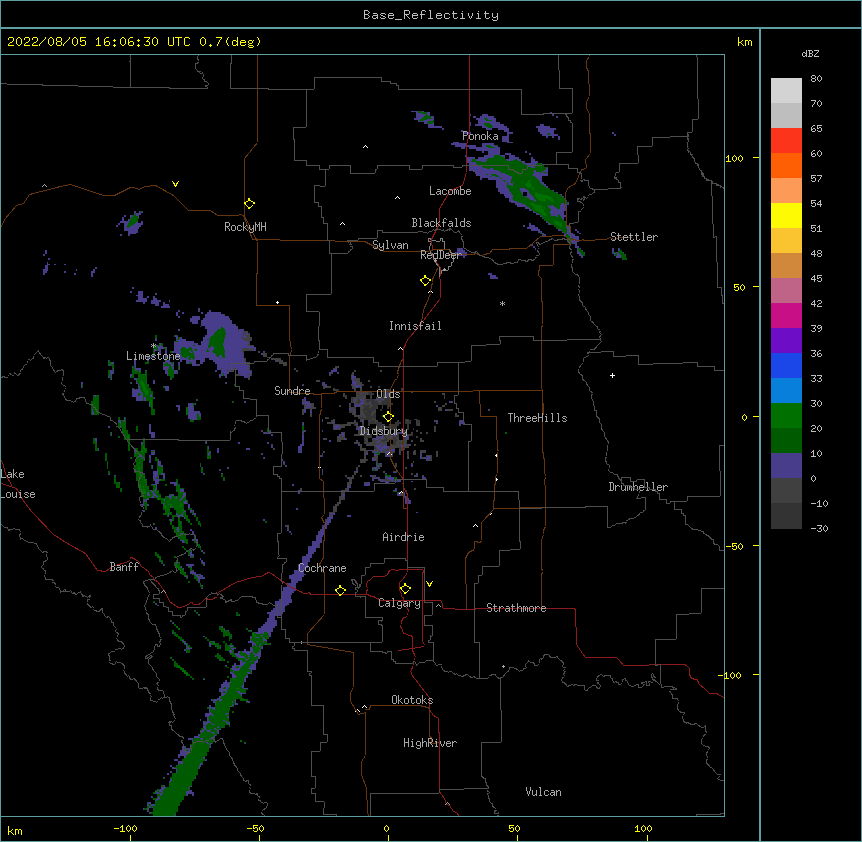Click the Base_Reflectivity title text
Viewport: 862px width, 842px height.
click(x=431, y=15)
